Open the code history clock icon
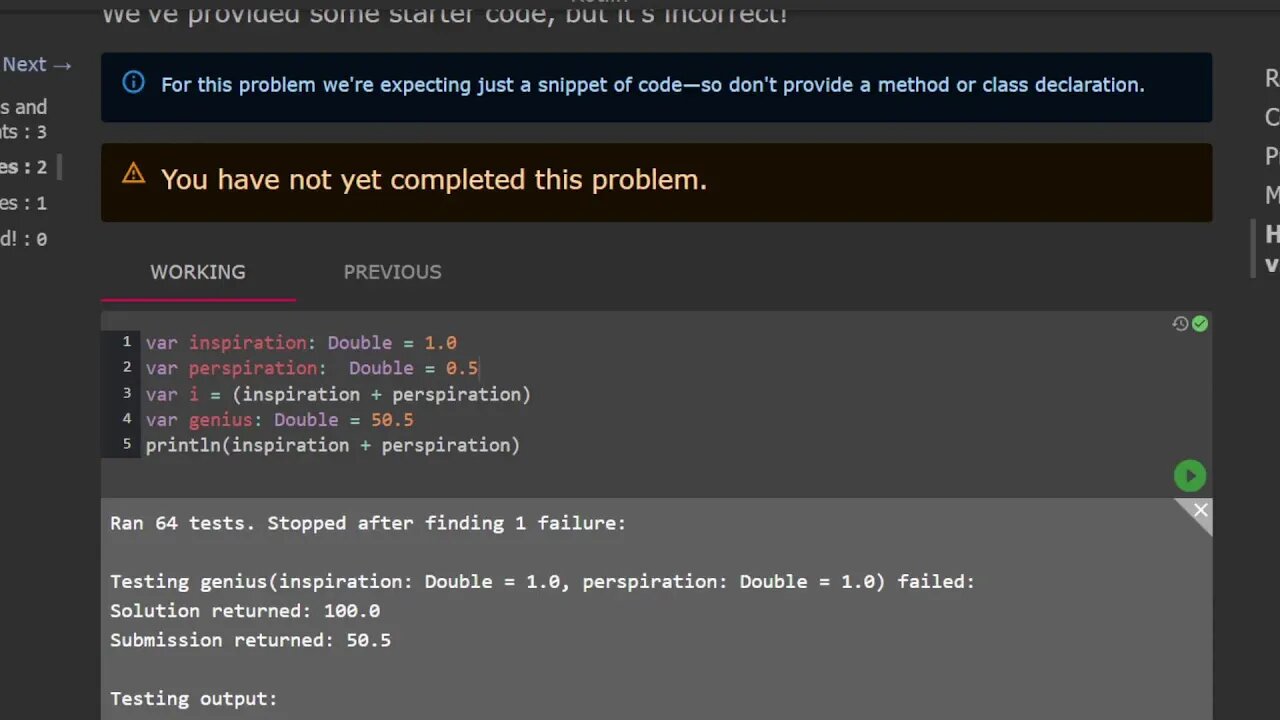Viewport: 1280px width, 720px height. pos(1180,324)
